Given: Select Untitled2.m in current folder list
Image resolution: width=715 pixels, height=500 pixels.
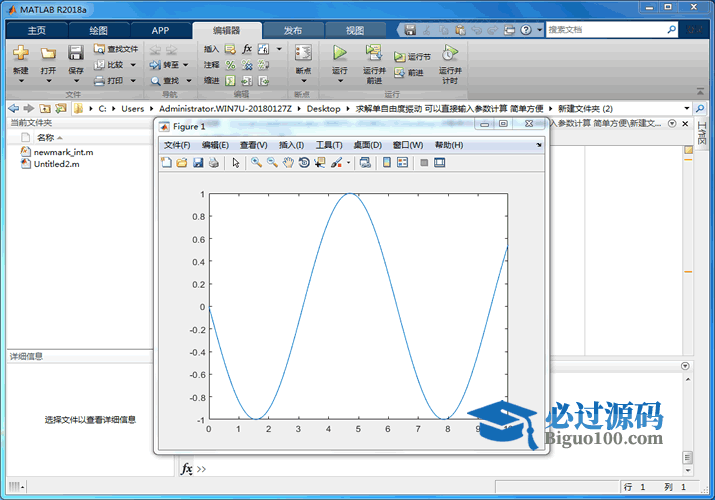Looking at the screenshot, I should [50, 164].
